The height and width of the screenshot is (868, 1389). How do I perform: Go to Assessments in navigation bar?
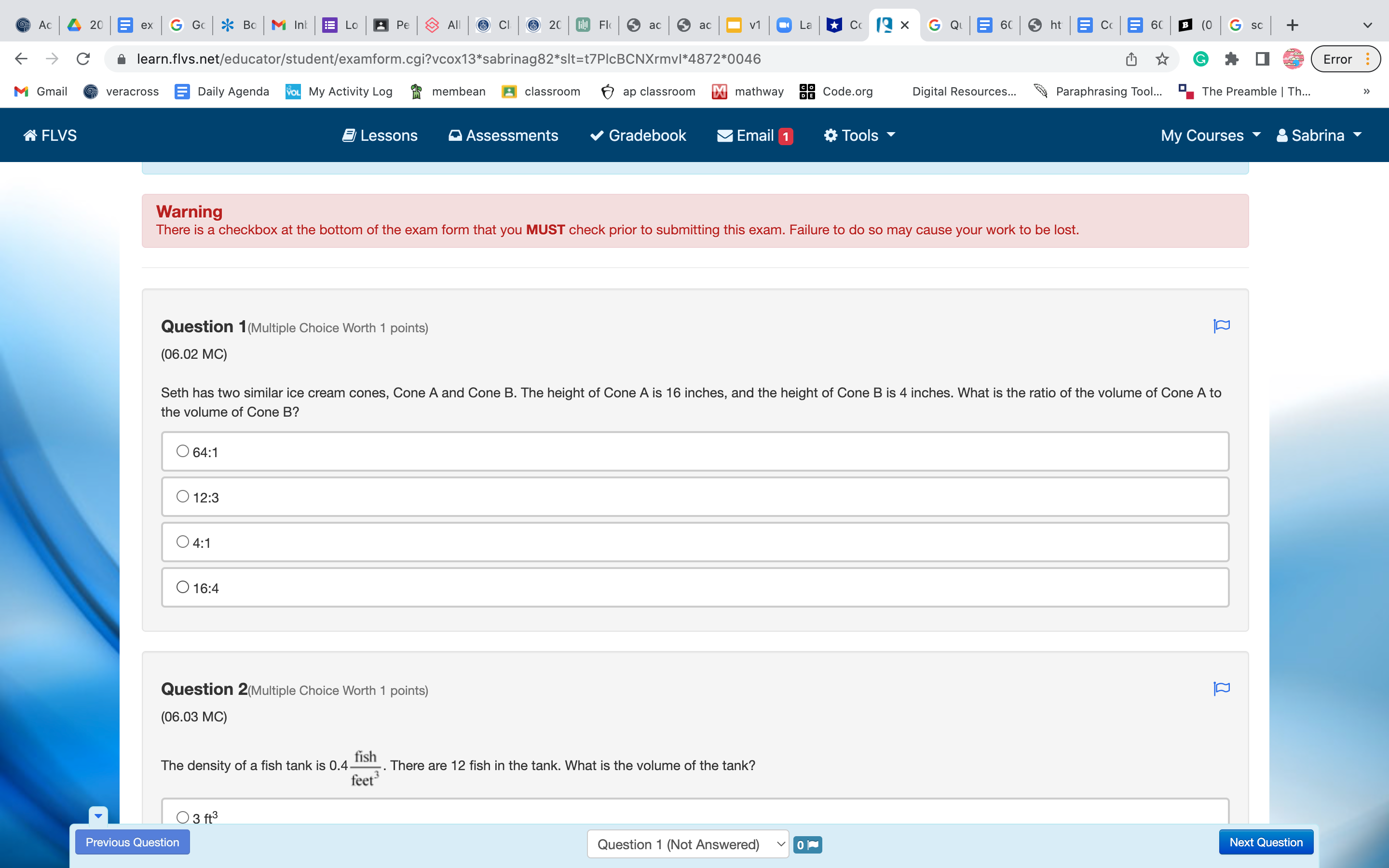(504, 136)
